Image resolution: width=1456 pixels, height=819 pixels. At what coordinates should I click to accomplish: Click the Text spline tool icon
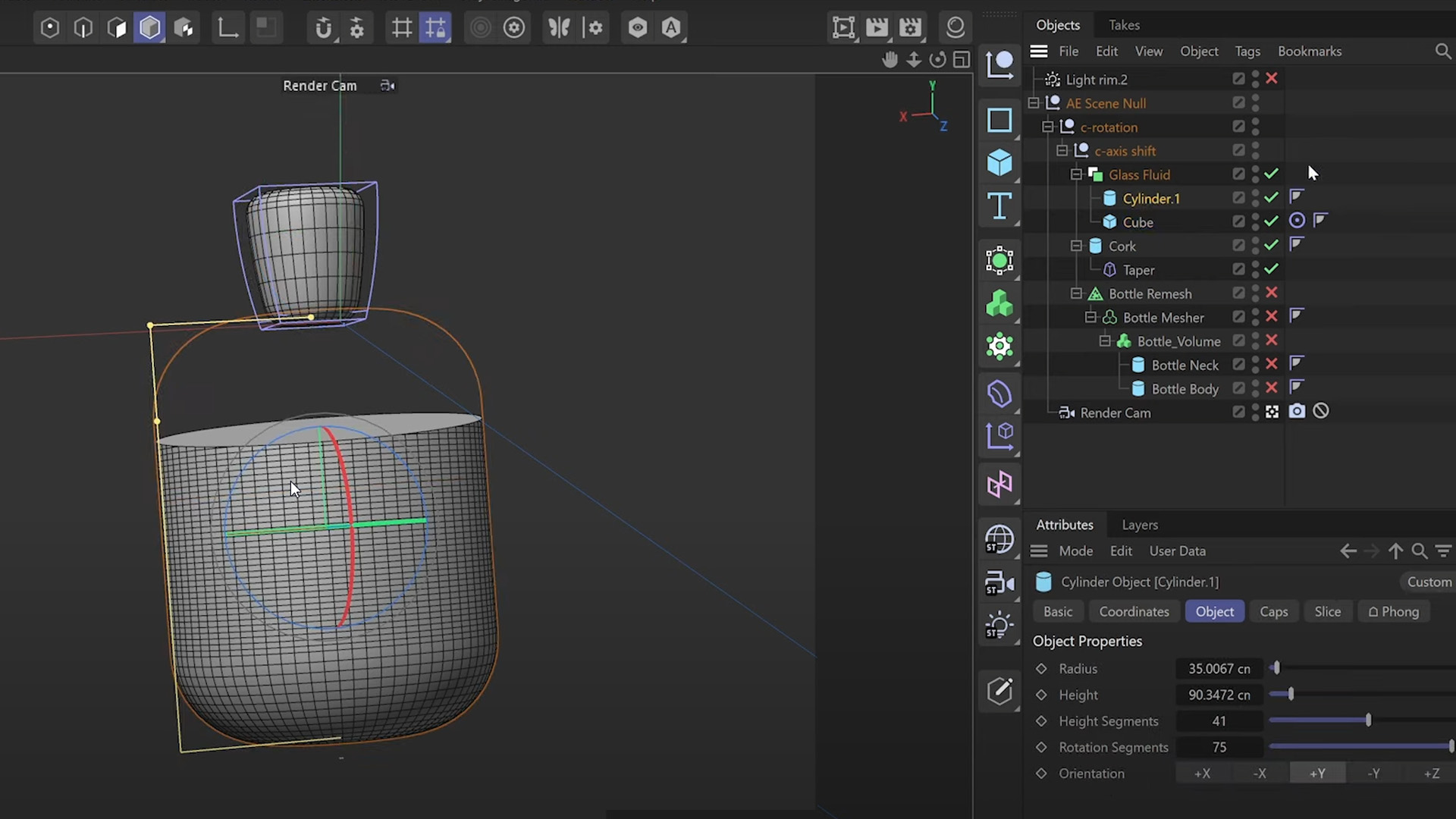coord(999,206)
